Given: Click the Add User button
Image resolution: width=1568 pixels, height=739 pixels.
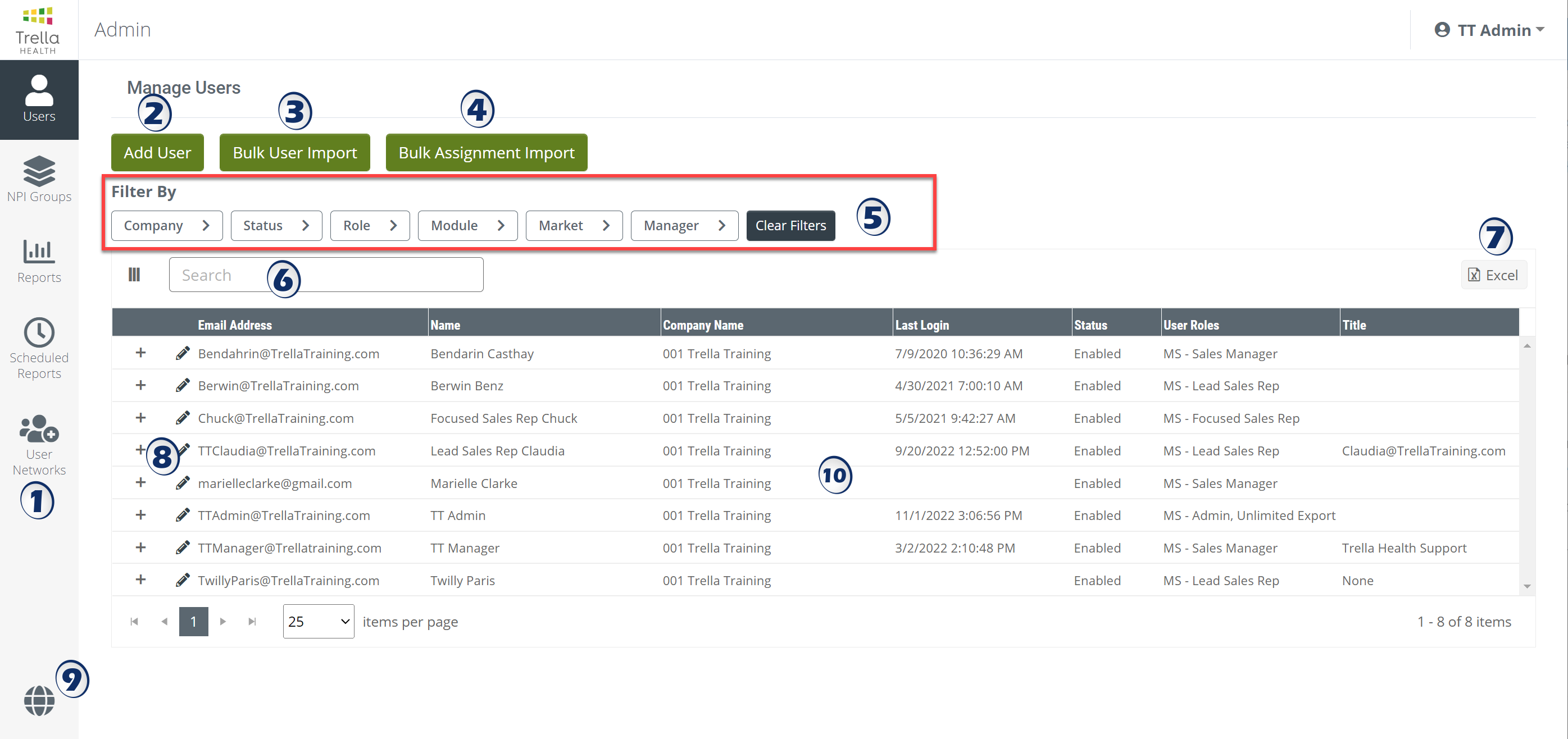Looking at the screenshot, I should pos(157,152).
